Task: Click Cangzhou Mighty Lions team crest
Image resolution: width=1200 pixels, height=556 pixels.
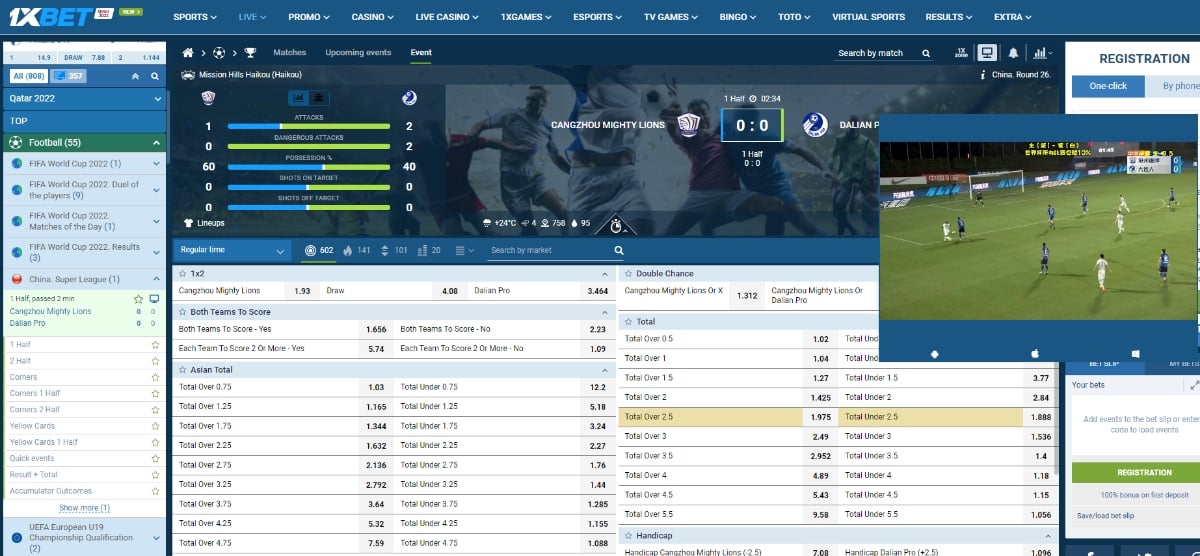Action: coord(688,125)
